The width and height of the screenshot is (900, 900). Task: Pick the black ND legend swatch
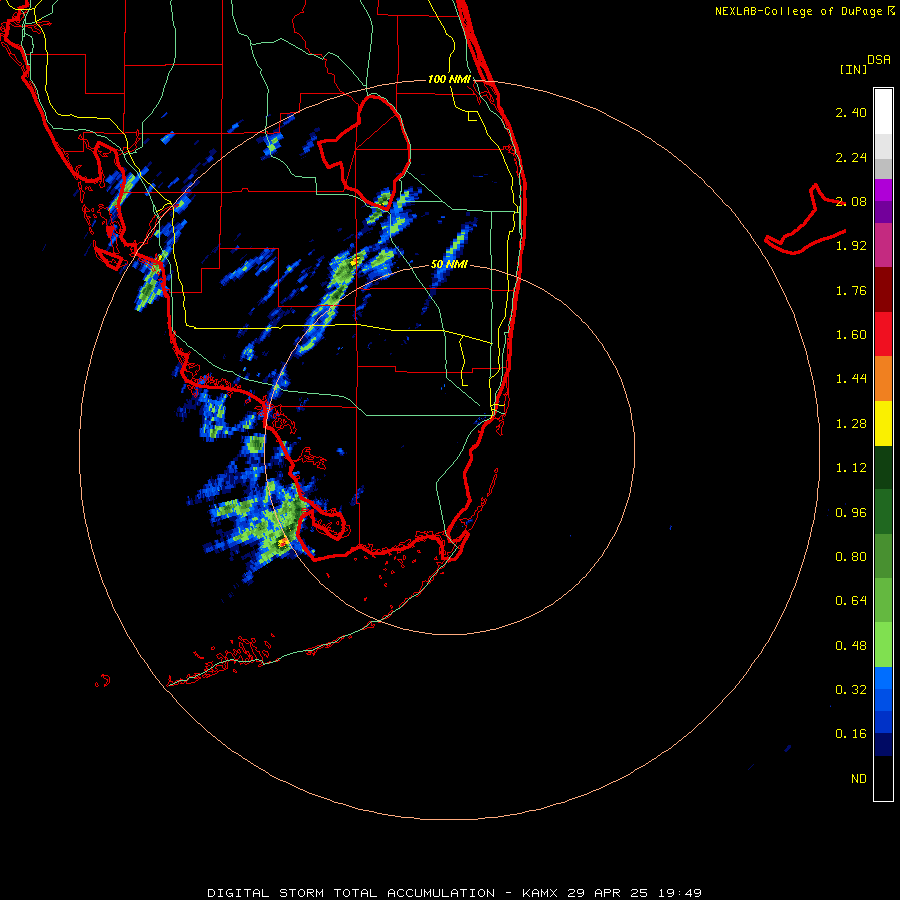[x=883, y=778]
